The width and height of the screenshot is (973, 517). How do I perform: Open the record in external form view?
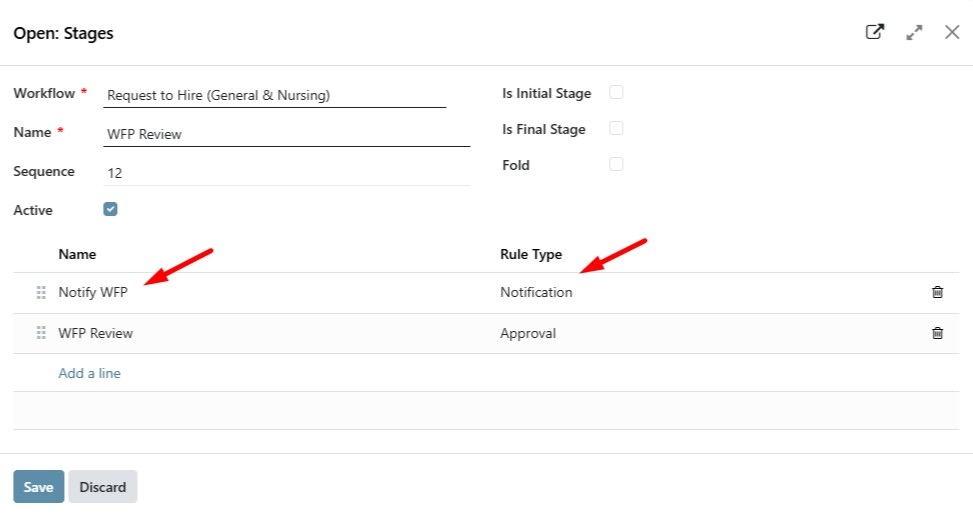[x=874, y=32]
